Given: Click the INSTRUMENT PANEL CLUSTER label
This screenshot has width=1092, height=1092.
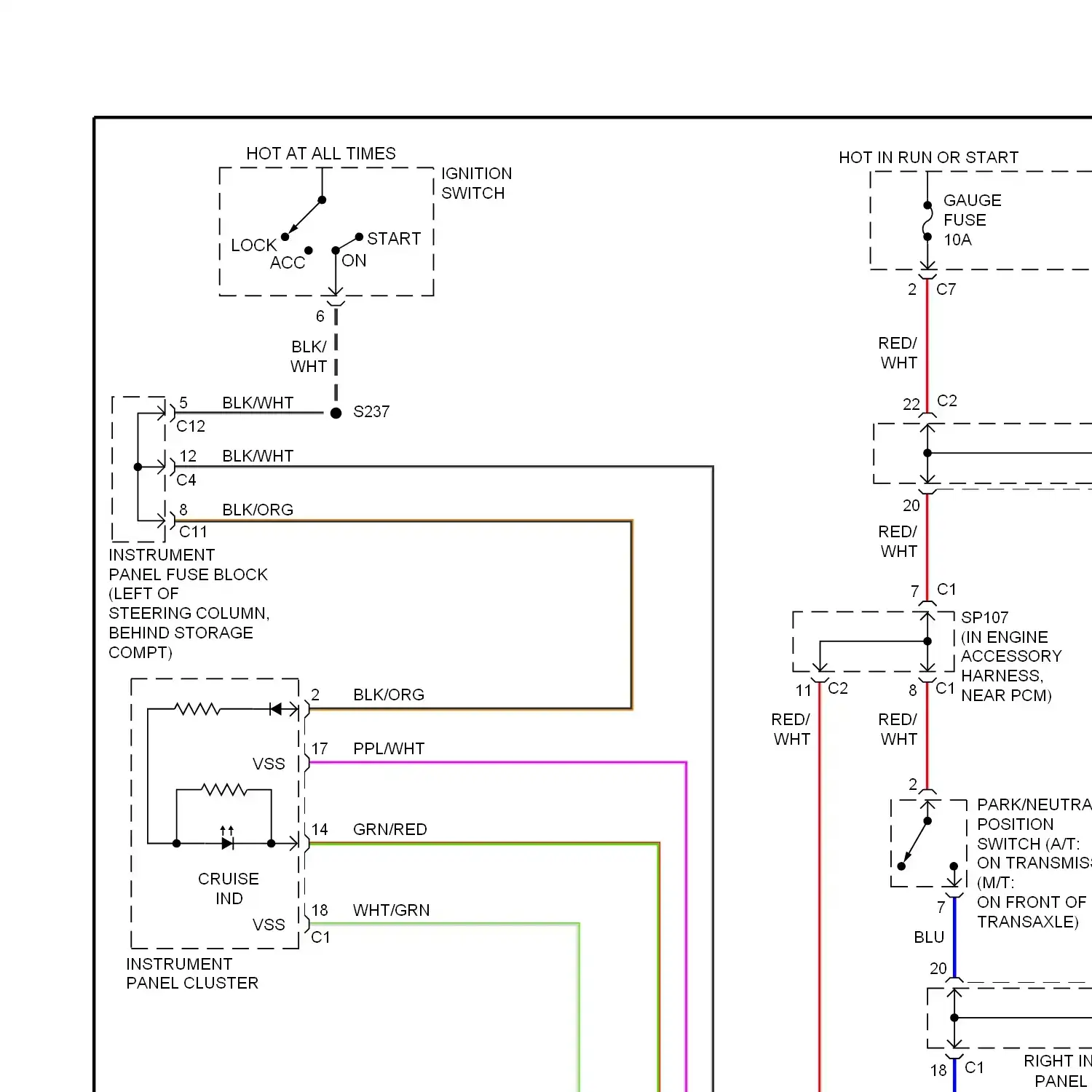Looking at the screenshot, I should click(x=192, y=973).
